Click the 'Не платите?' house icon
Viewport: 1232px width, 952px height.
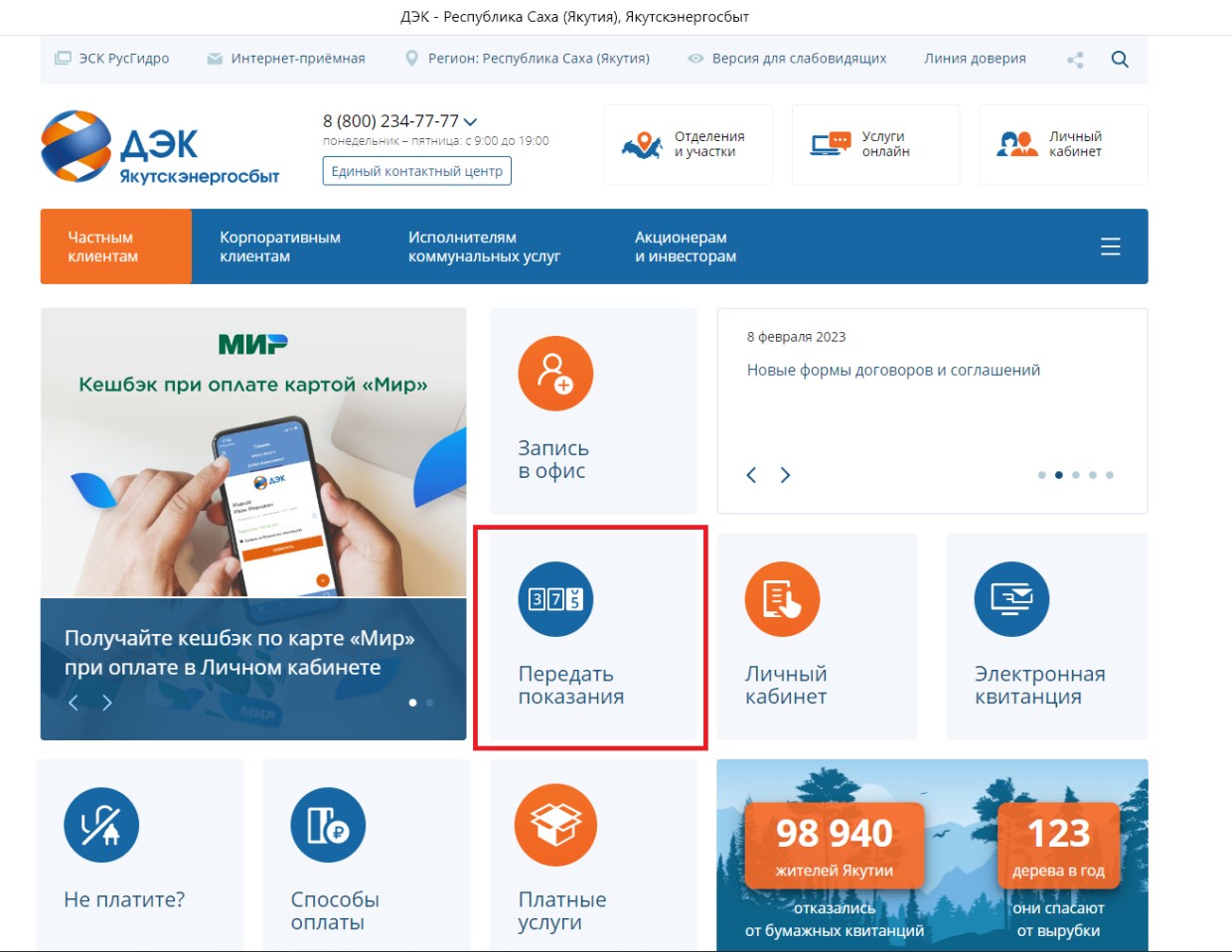pyautogui.click(x=101, y=825)
